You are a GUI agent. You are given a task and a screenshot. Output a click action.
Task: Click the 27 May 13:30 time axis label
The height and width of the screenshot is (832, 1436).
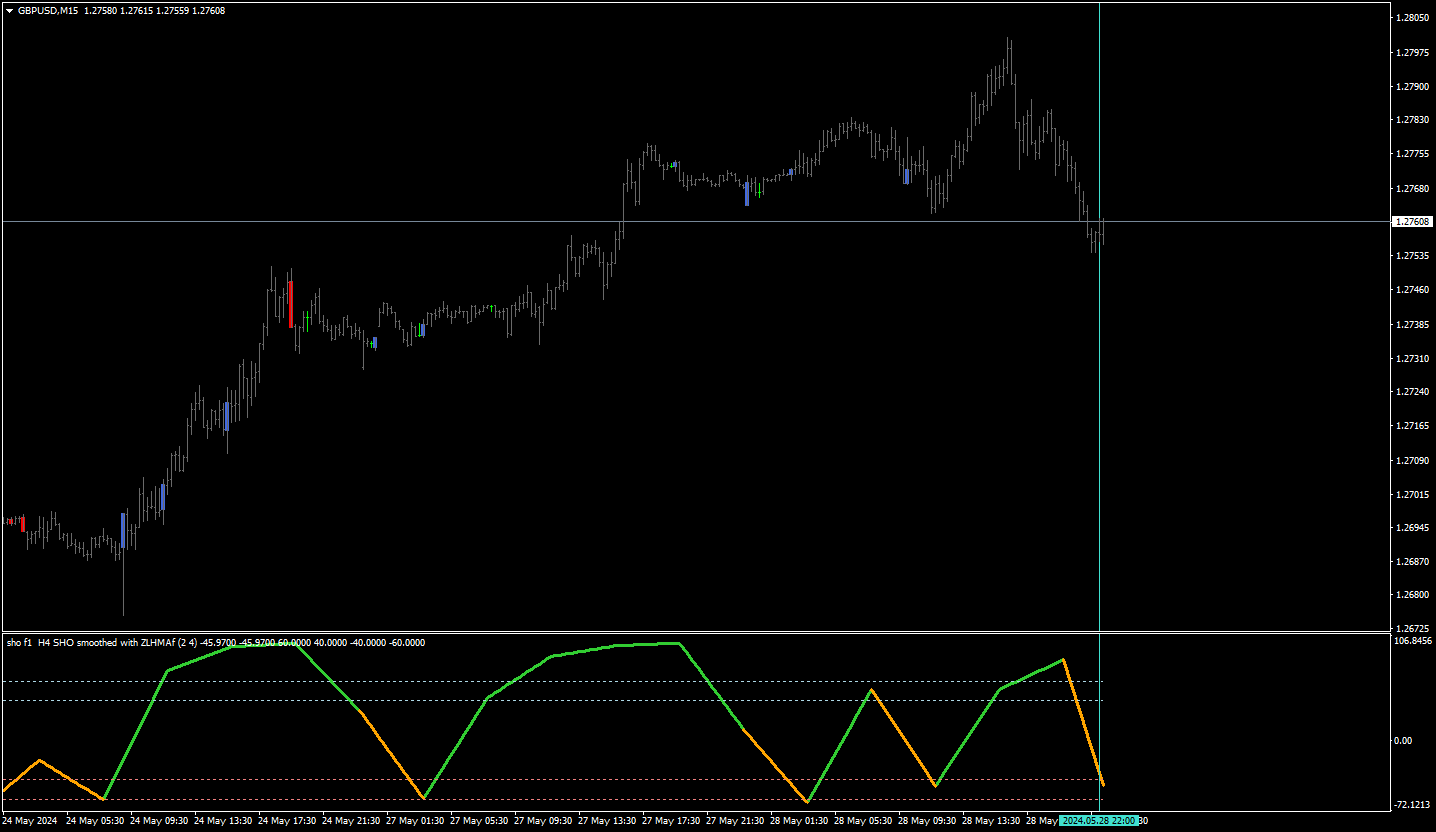pyautogui.click(x=611, y=820)
